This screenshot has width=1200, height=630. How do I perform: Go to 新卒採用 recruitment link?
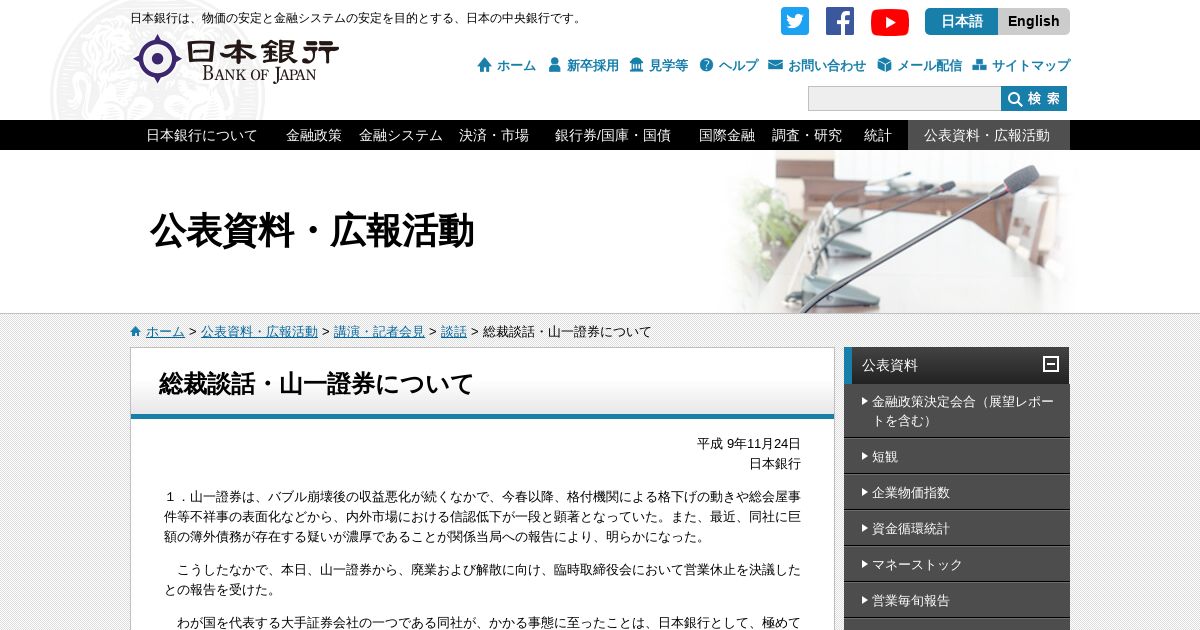[593, 65]
